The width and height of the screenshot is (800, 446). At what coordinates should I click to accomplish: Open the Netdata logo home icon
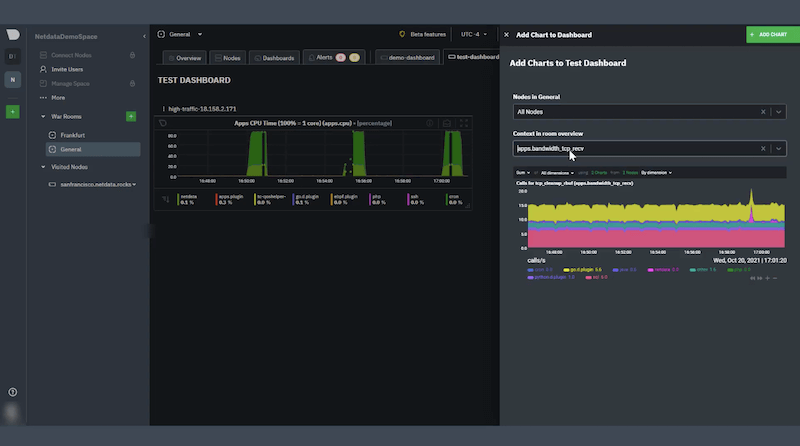point(13,35)
